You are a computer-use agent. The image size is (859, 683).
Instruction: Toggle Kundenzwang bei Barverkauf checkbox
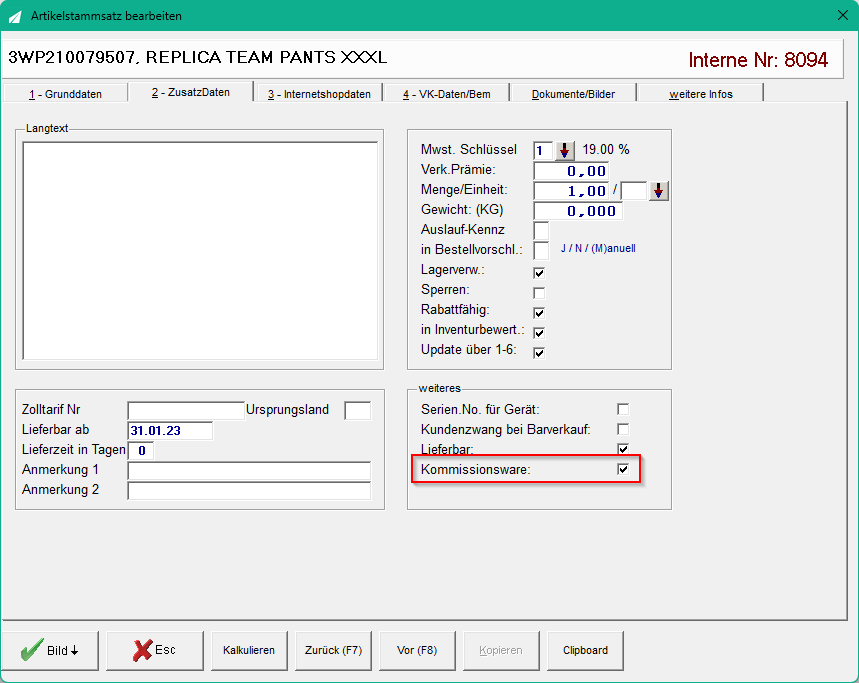(623, 429)
